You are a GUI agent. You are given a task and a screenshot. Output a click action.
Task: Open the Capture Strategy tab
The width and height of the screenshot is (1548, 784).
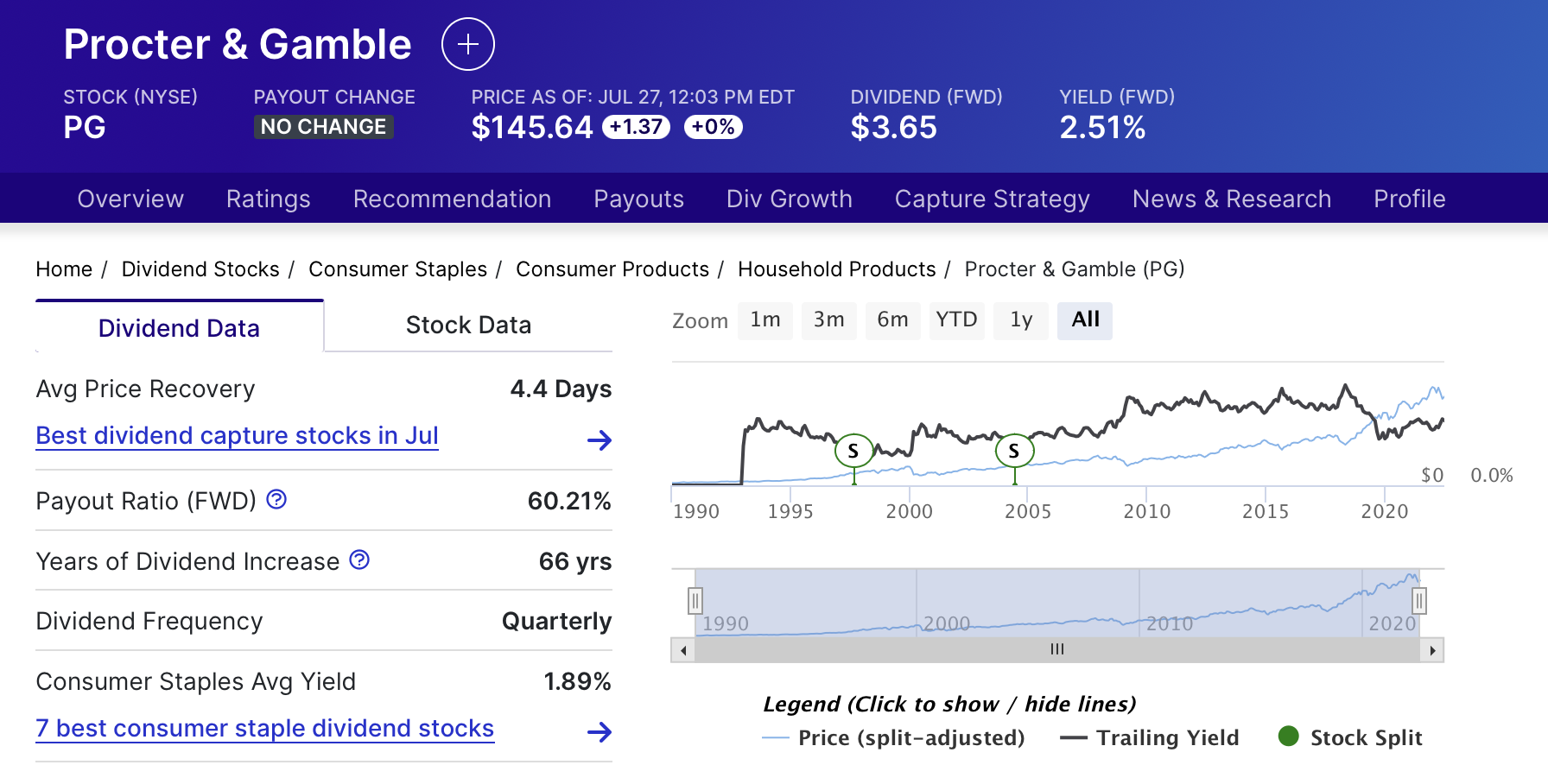[993, 199]
